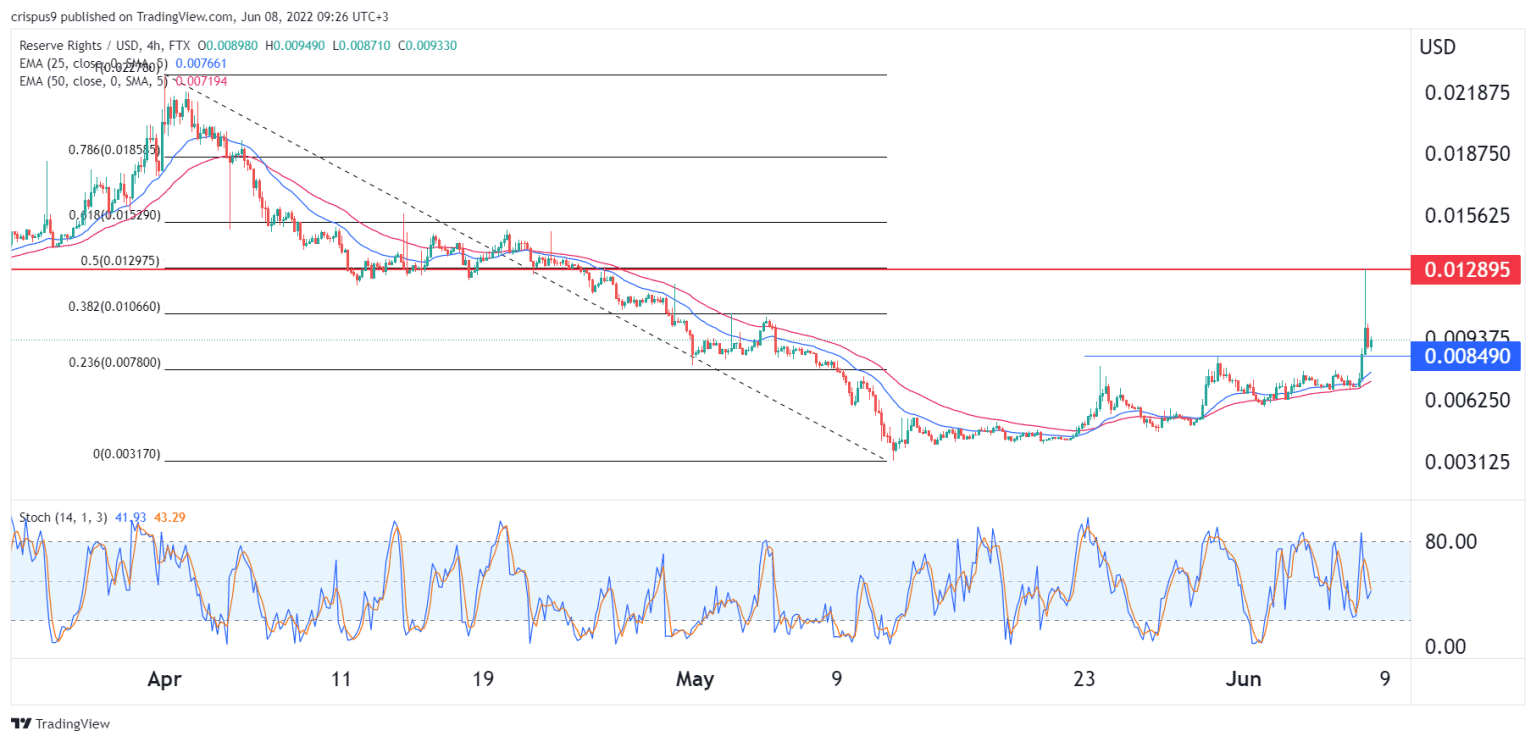Select the blue 0.008490 price tag
Image resolution: width=1536 pixels, height=742 pixels.
click(x=1465, y=357)
